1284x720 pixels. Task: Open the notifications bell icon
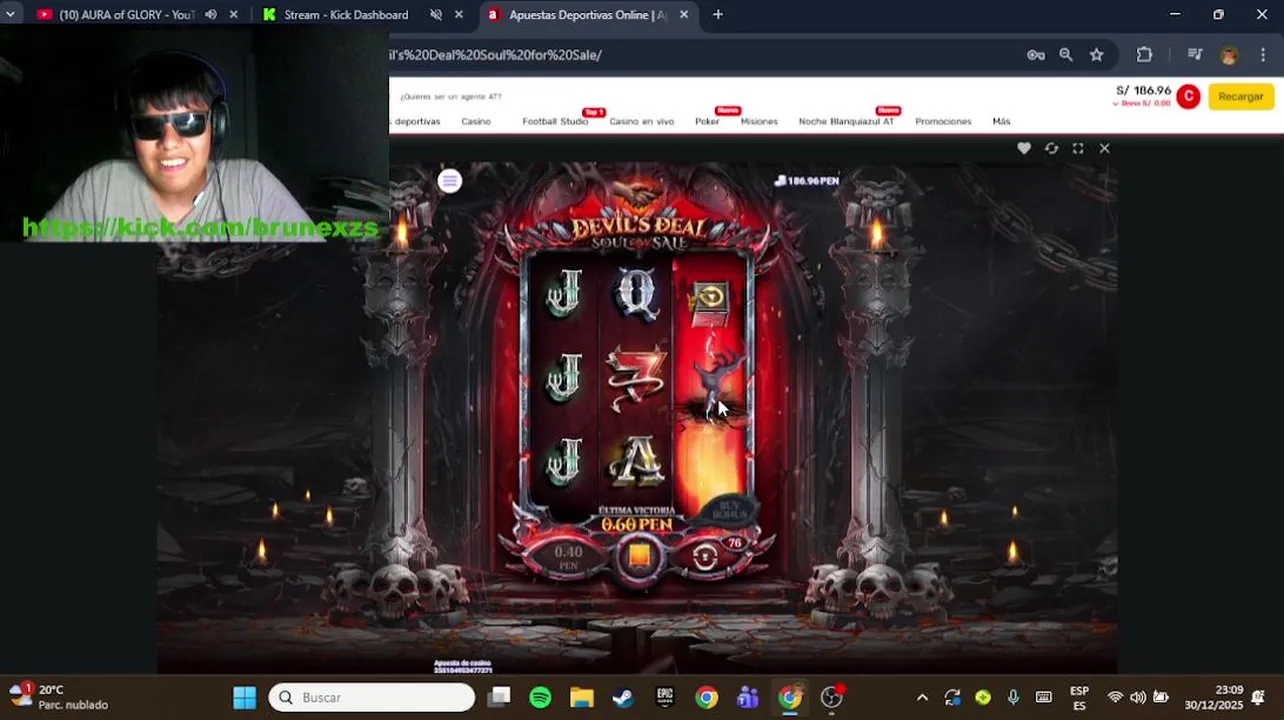pos(1258,697)
